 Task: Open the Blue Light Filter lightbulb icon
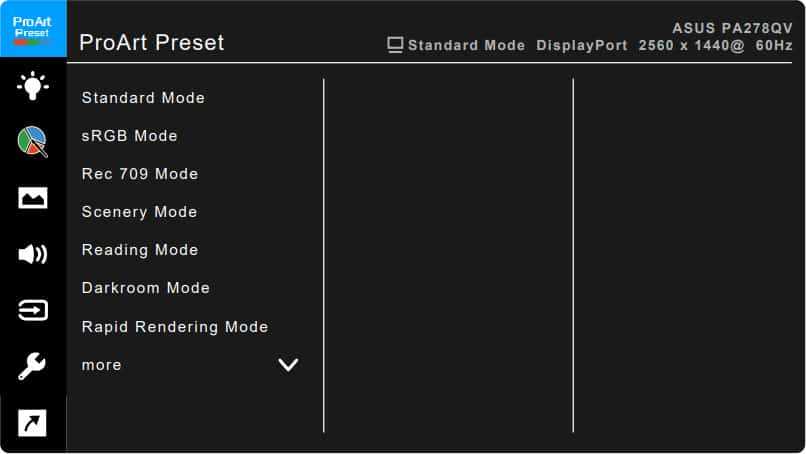coord(32,85)
